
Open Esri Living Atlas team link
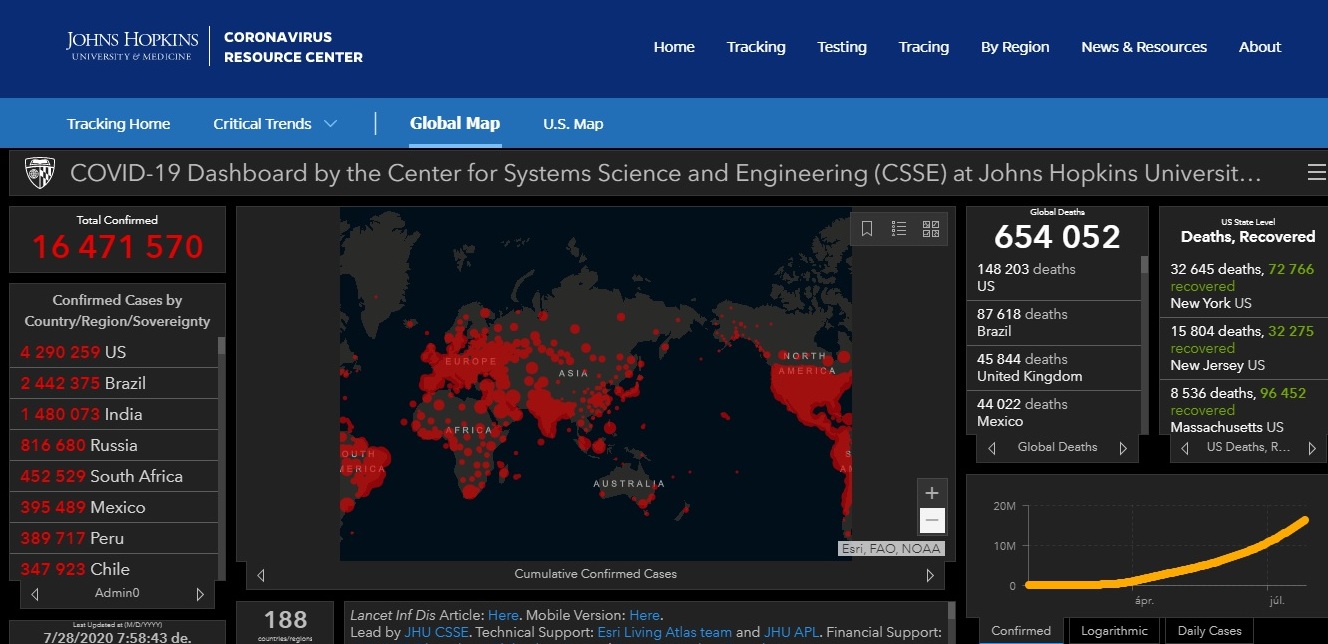(x=664, y=632)
